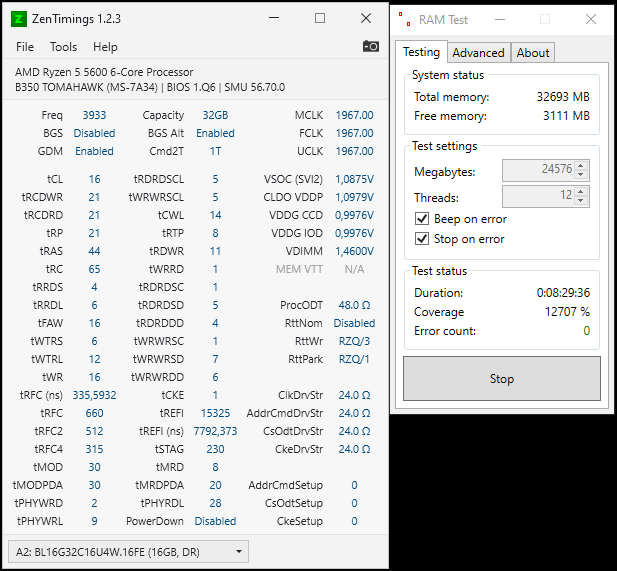The height and width of the screenshot is (571, 617).
Task: Click the MCLK value 1967.00
Action: [354, 115]
